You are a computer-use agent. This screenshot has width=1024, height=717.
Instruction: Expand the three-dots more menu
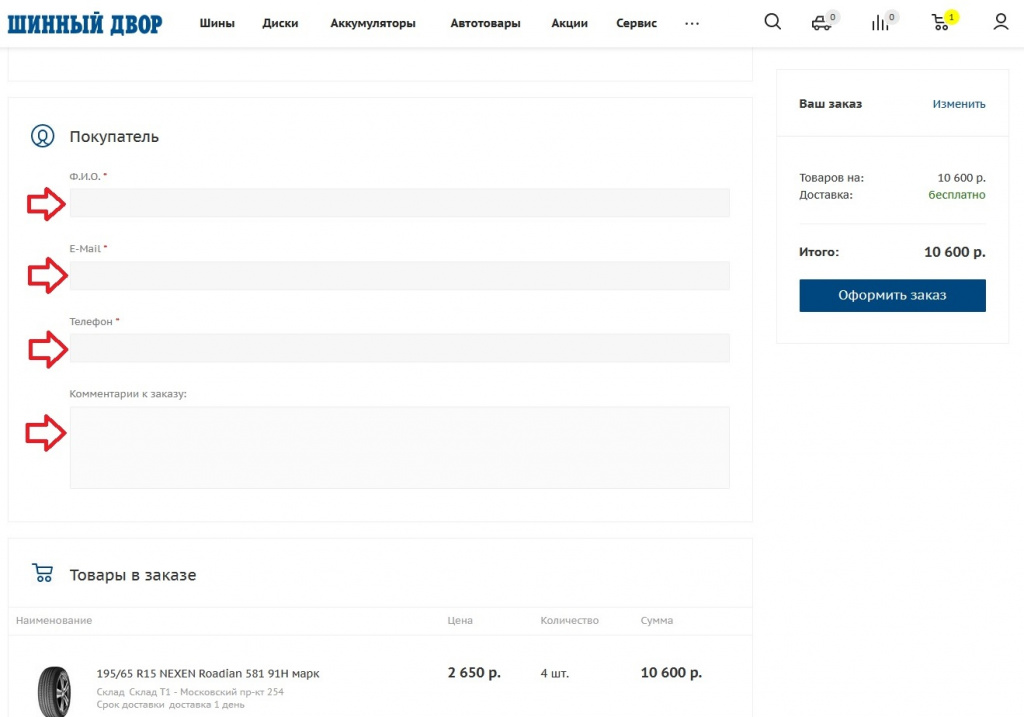pyautogui.click(x=692, y=23)
